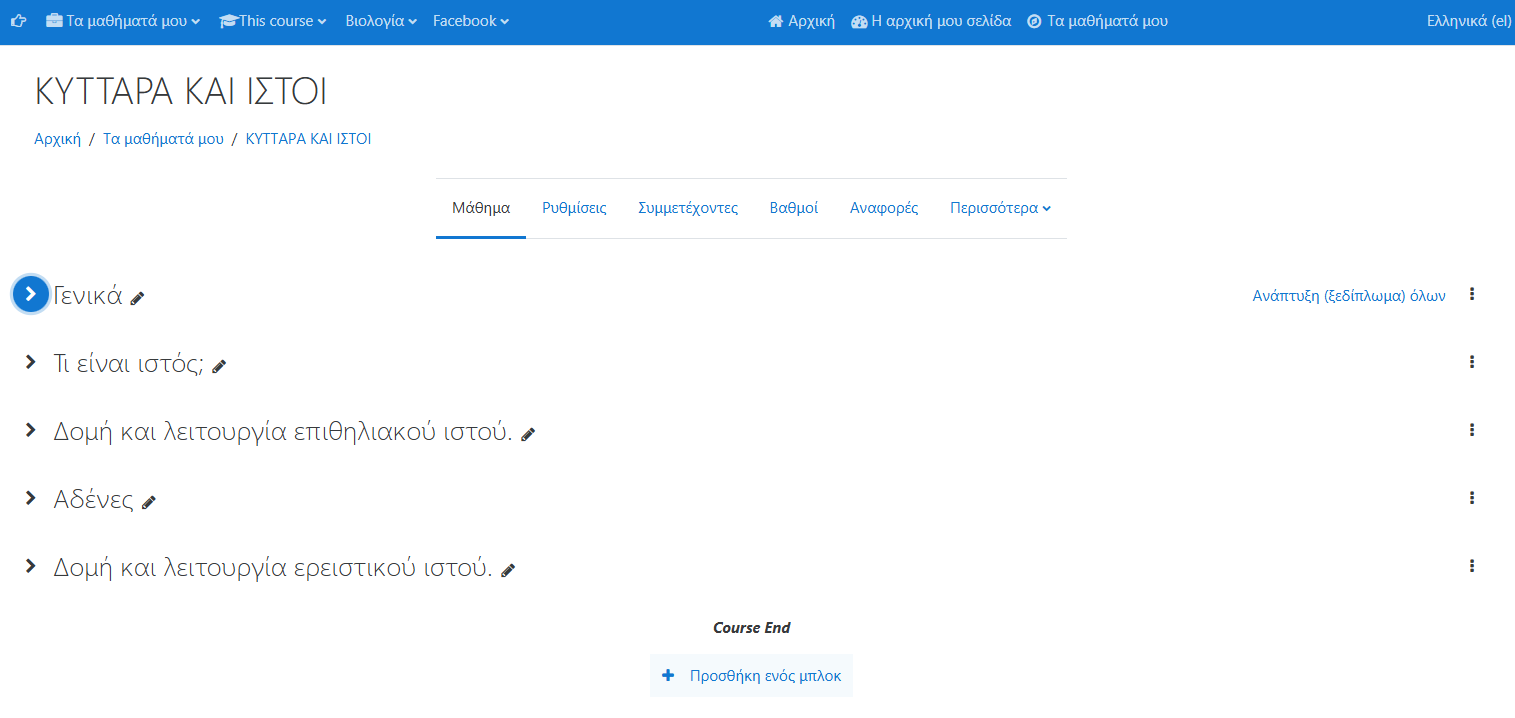
Task: Open the three-dot menu for the Αδένες section
Action: (x=1471, y=498)
